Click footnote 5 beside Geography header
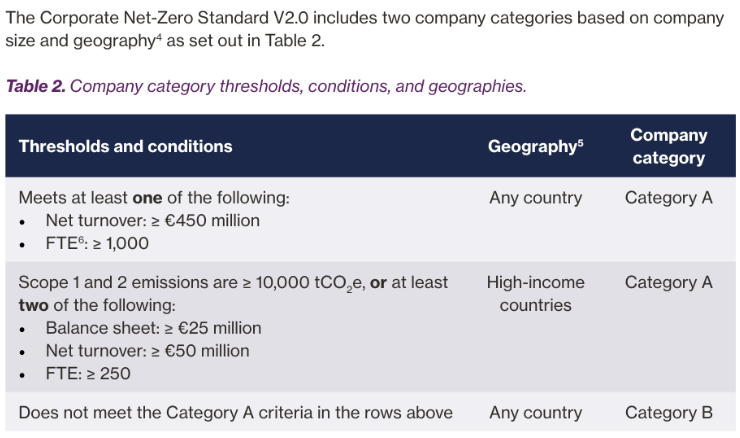740x438 pixels. 580,141
